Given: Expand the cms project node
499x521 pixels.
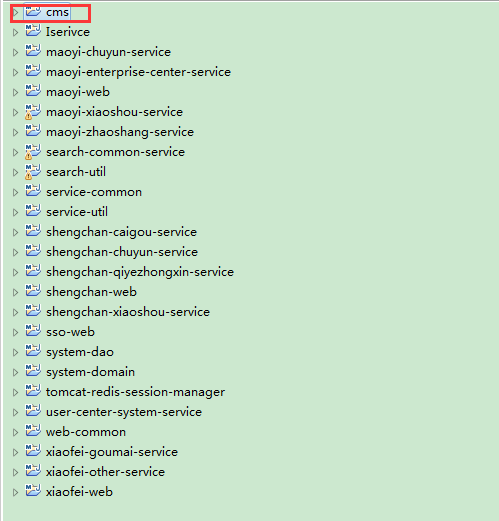Looking at the screenshot, I should point(15,13).
